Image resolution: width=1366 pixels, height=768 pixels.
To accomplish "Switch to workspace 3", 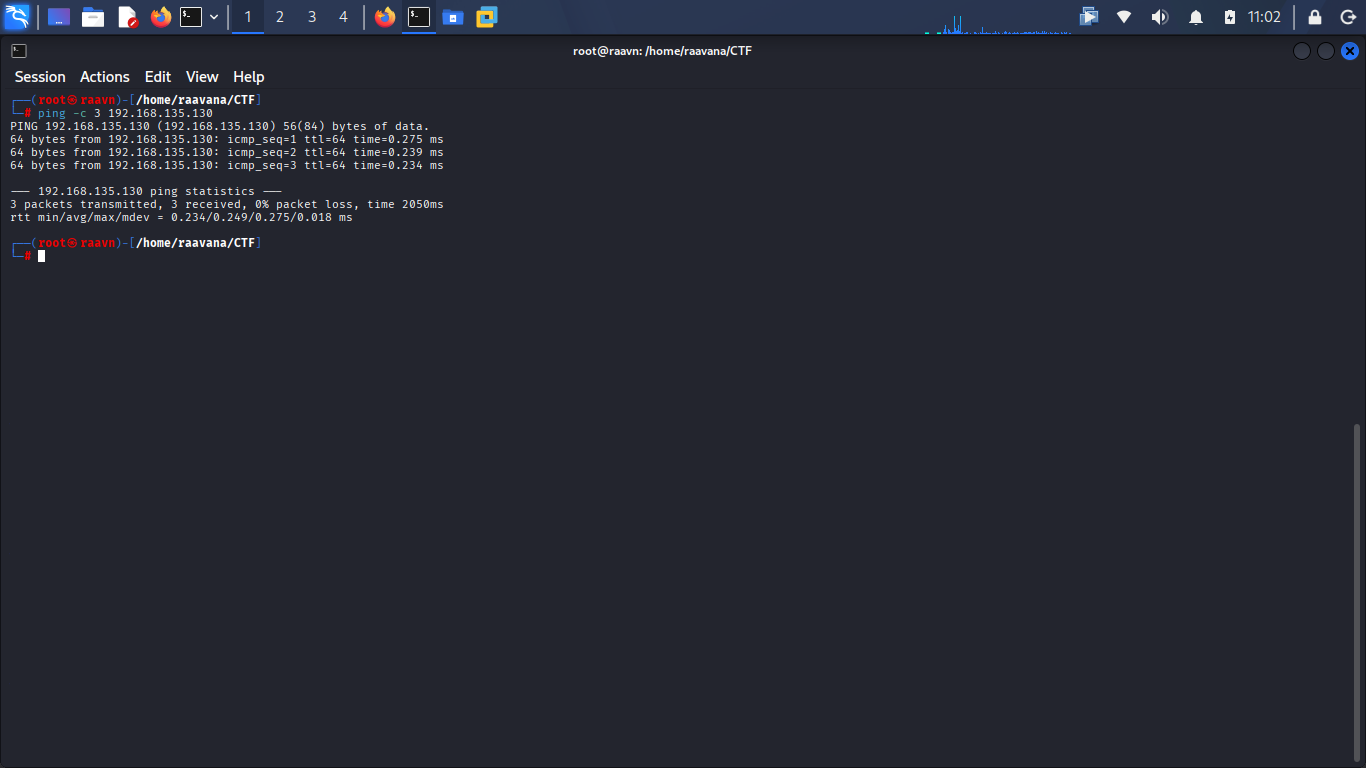I will [x=312, y=17].
